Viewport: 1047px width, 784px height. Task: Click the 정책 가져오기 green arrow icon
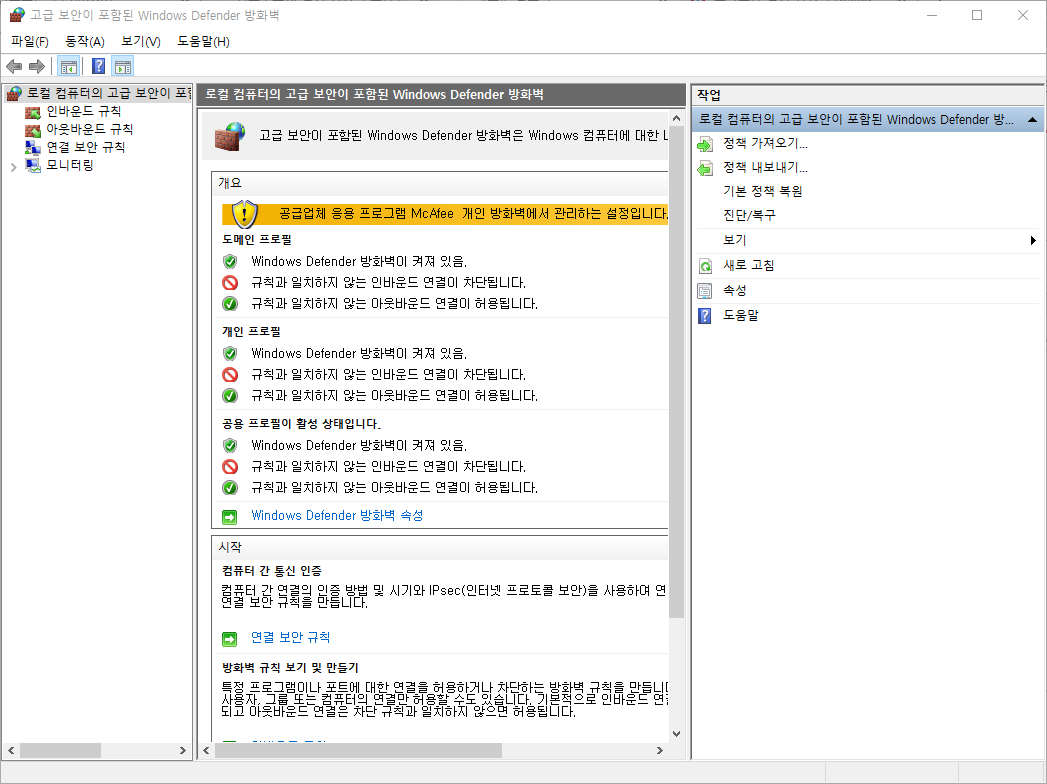[x=705, y=144]
